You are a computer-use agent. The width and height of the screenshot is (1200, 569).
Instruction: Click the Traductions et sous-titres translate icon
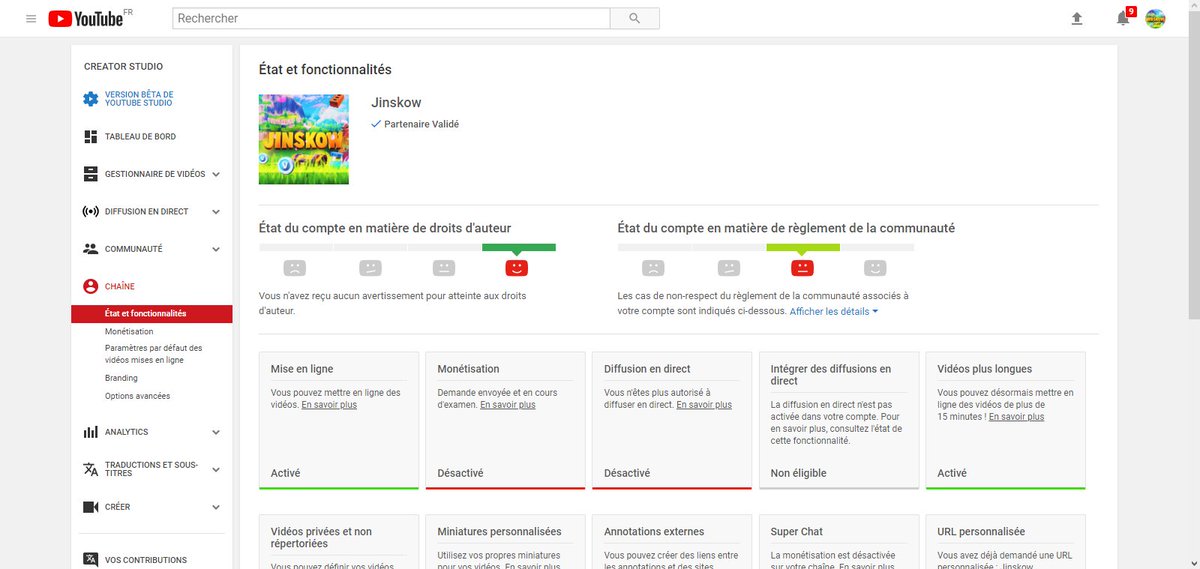tap(90, 469)
